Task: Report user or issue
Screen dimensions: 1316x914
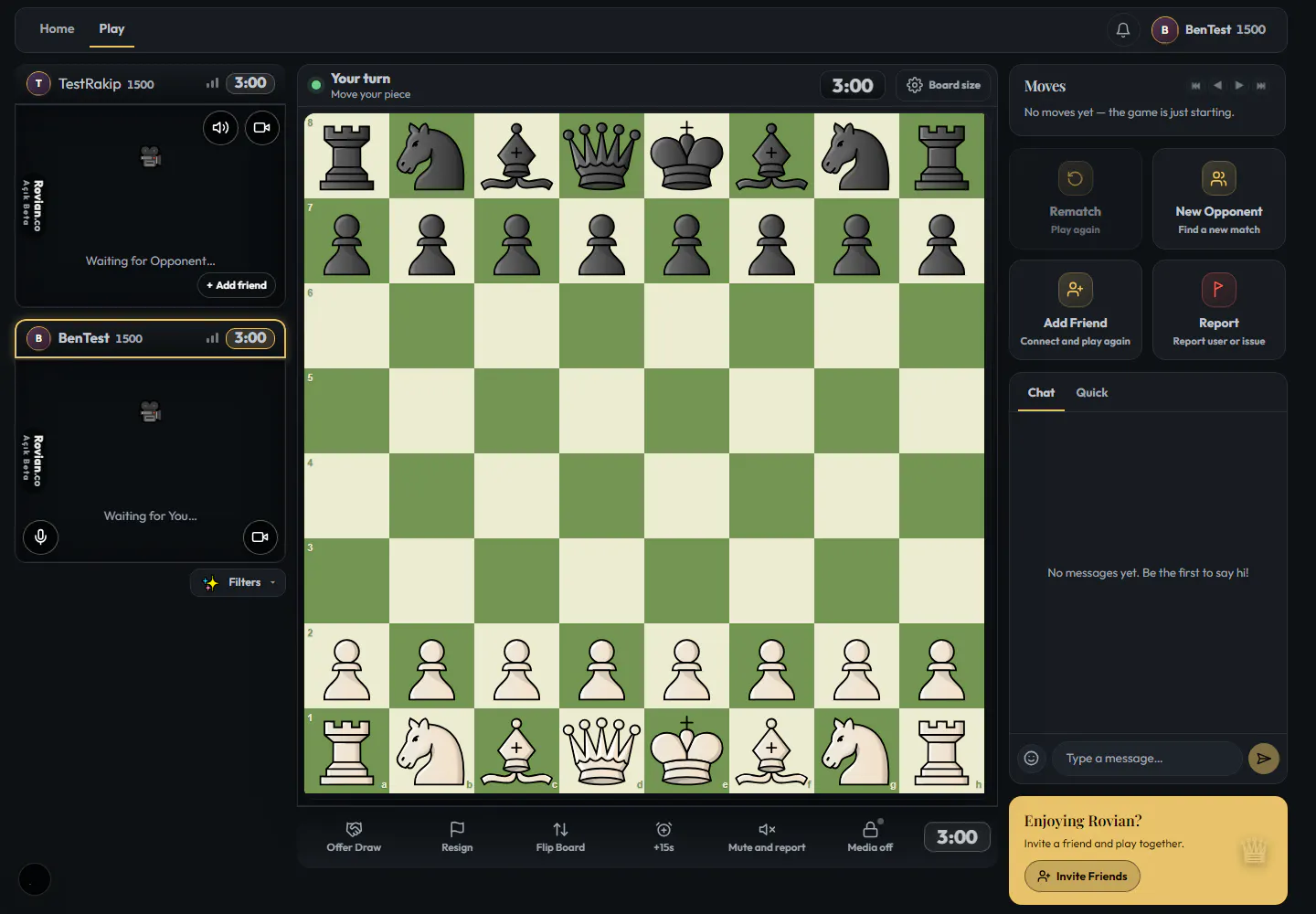Action: click(x=1219, y=311)
